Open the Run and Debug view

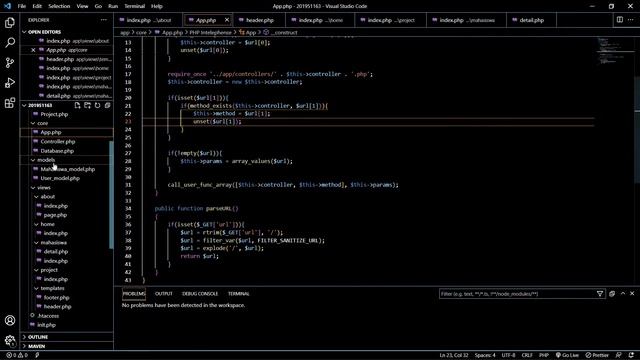[x=10, y=82]
